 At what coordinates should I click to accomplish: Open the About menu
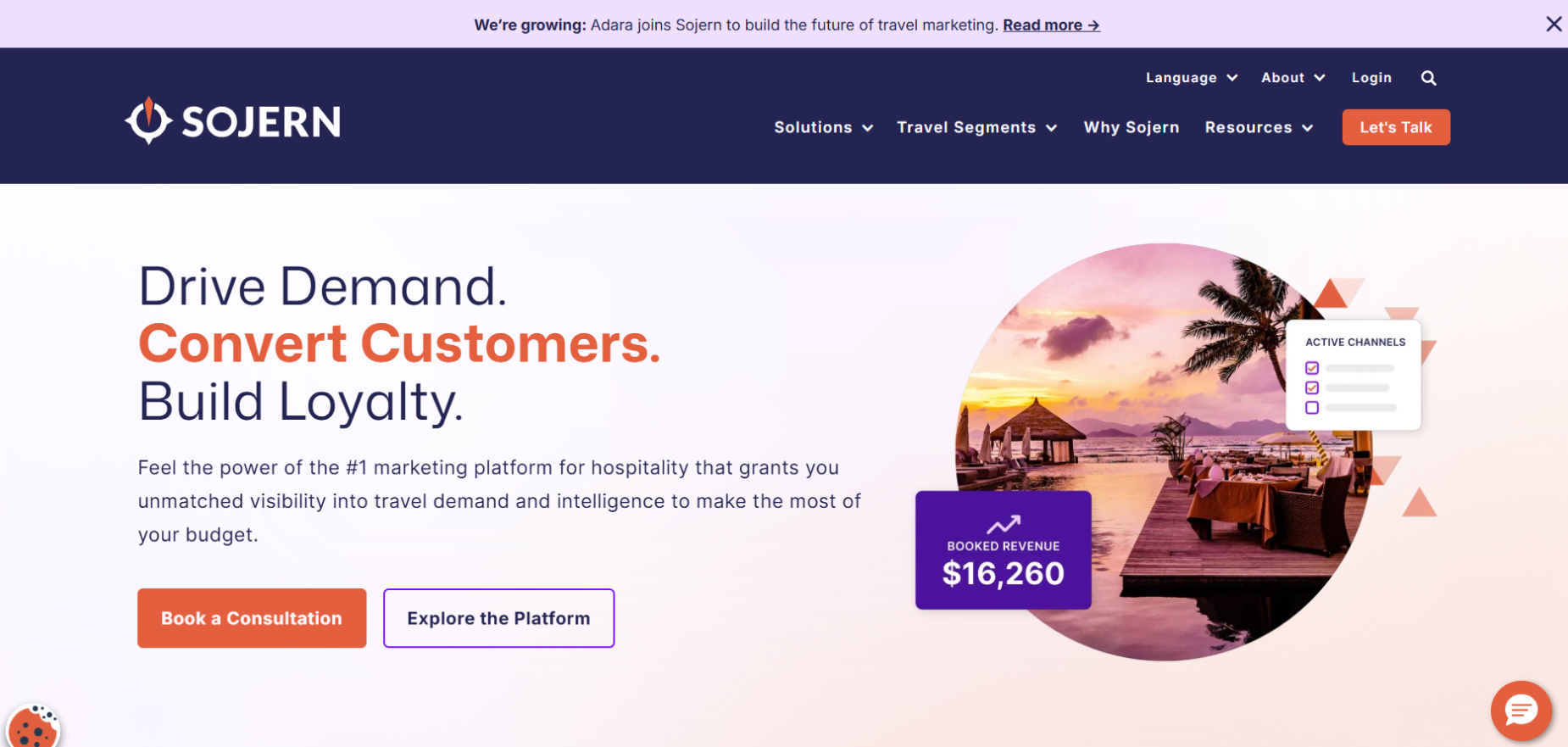pyautogui.click(x=1290, y=77)
